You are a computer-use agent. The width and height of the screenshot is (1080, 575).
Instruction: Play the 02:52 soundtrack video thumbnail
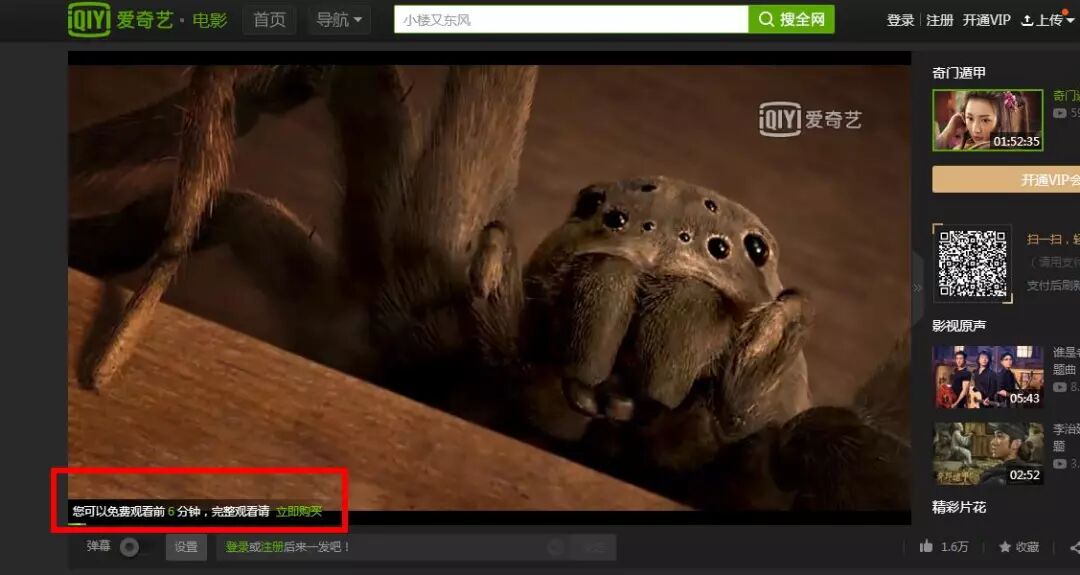click(x=988, y=453)
